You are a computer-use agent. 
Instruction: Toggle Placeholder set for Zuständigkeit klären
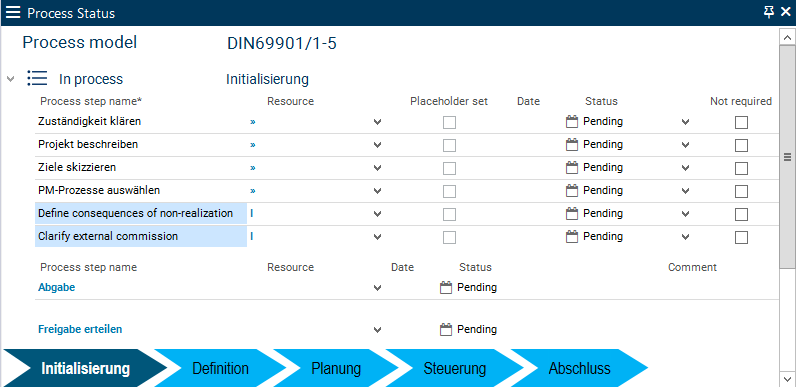pos(449,122)
